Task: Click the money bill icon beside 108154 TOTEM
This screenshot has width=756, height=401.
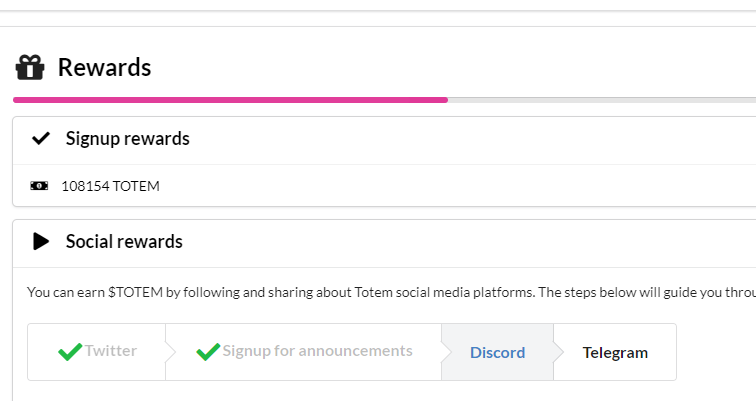Action: 39,186
